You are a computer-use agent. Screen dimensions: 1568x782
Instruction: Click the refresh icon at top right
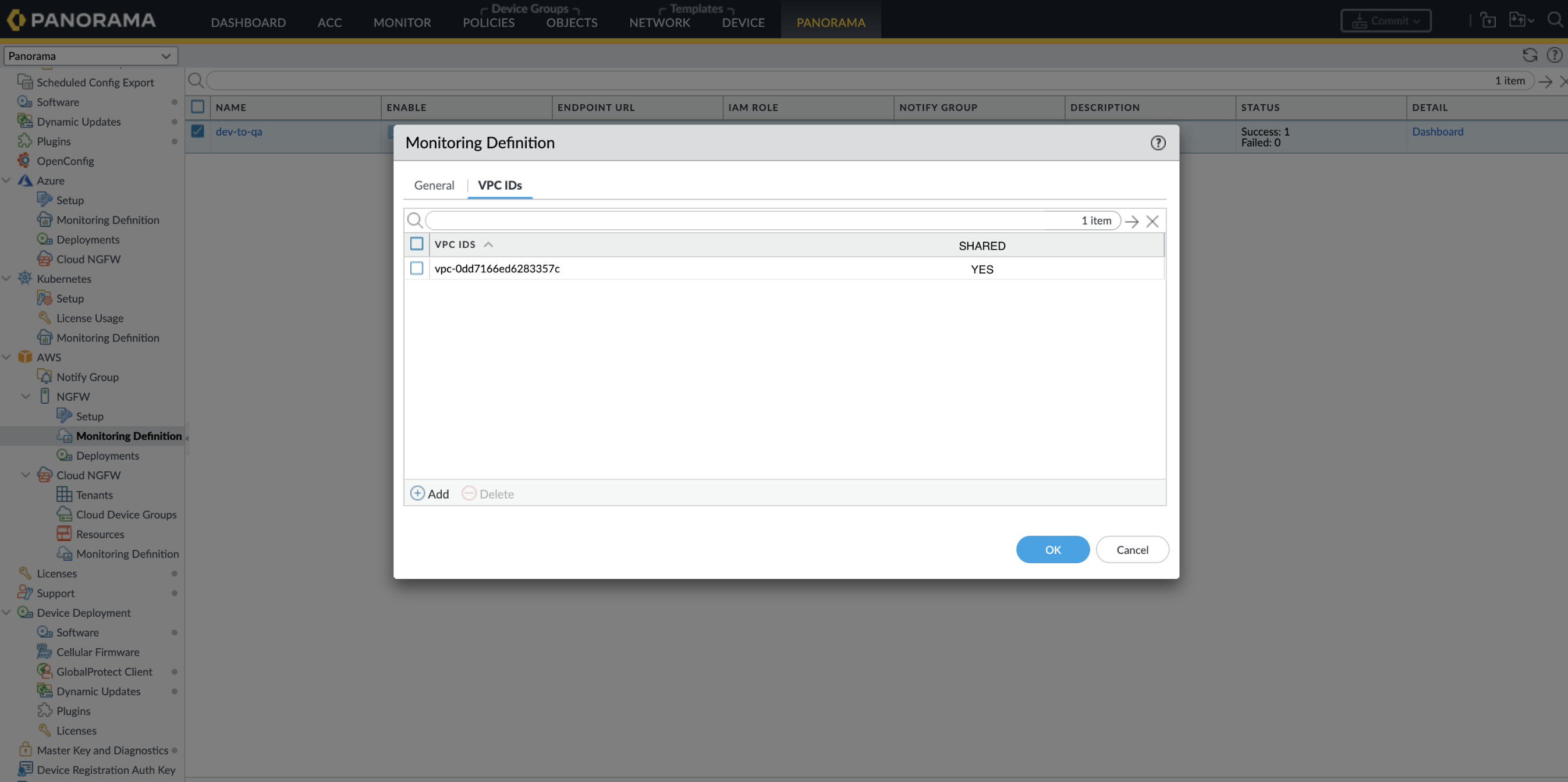(1530, 55)
